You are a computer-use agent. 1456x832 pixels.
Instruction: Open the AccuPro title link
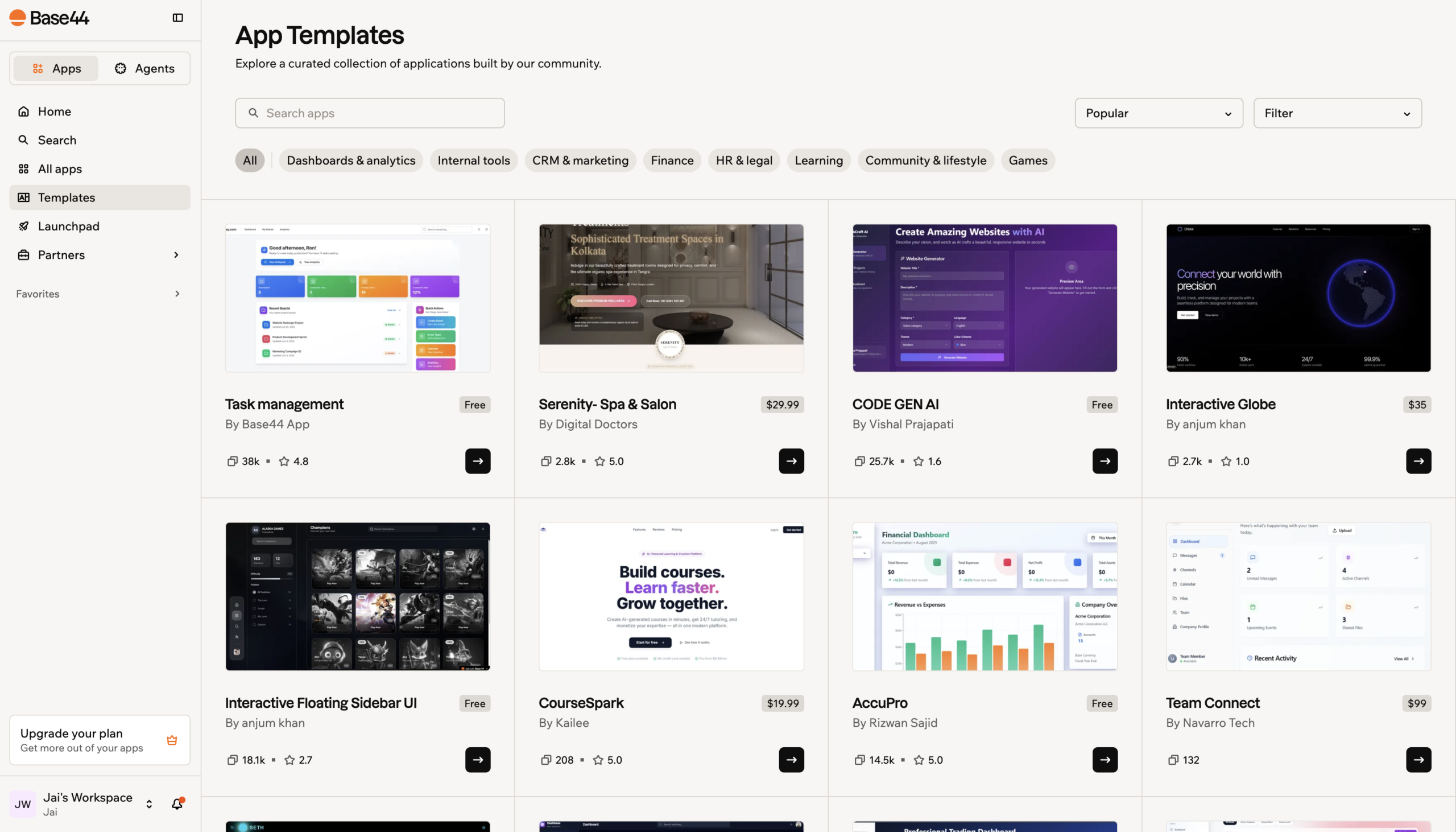[x=879, y=703]
